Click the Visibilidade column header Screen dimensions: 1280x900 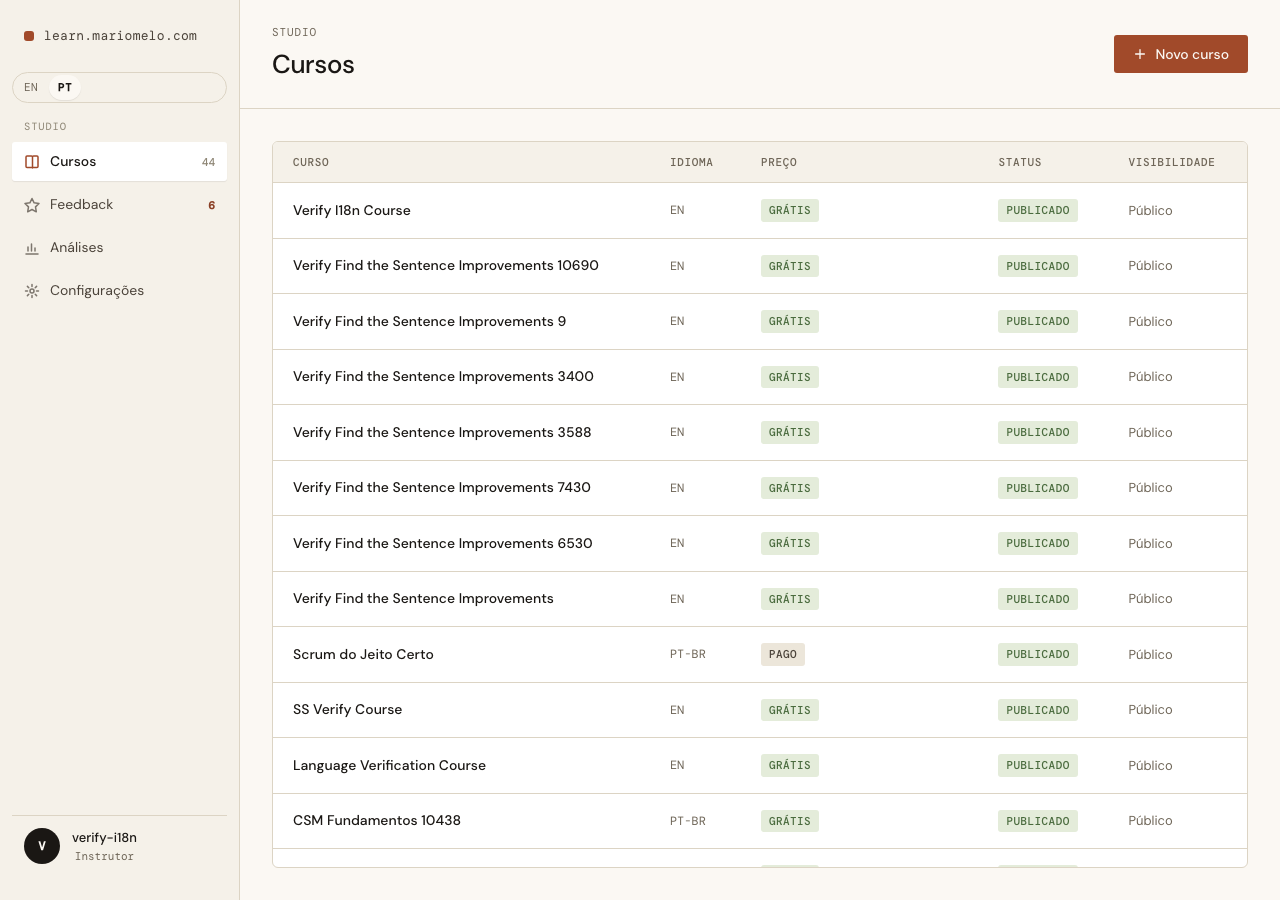point(1172,162)
